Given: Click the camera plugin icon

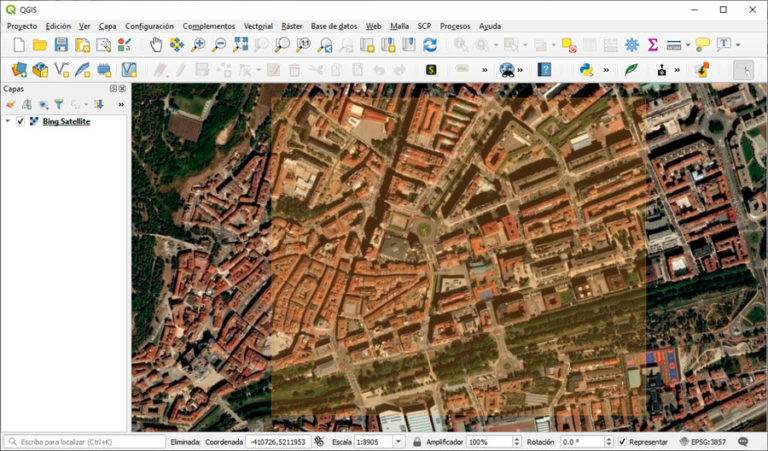Looking at the screenshot, I should [x=662, y=70].
